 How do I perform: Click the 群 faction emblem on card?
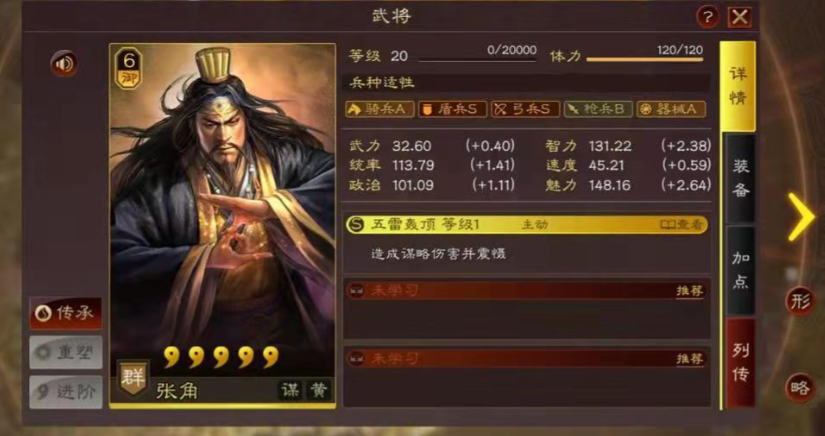[133, 378]
